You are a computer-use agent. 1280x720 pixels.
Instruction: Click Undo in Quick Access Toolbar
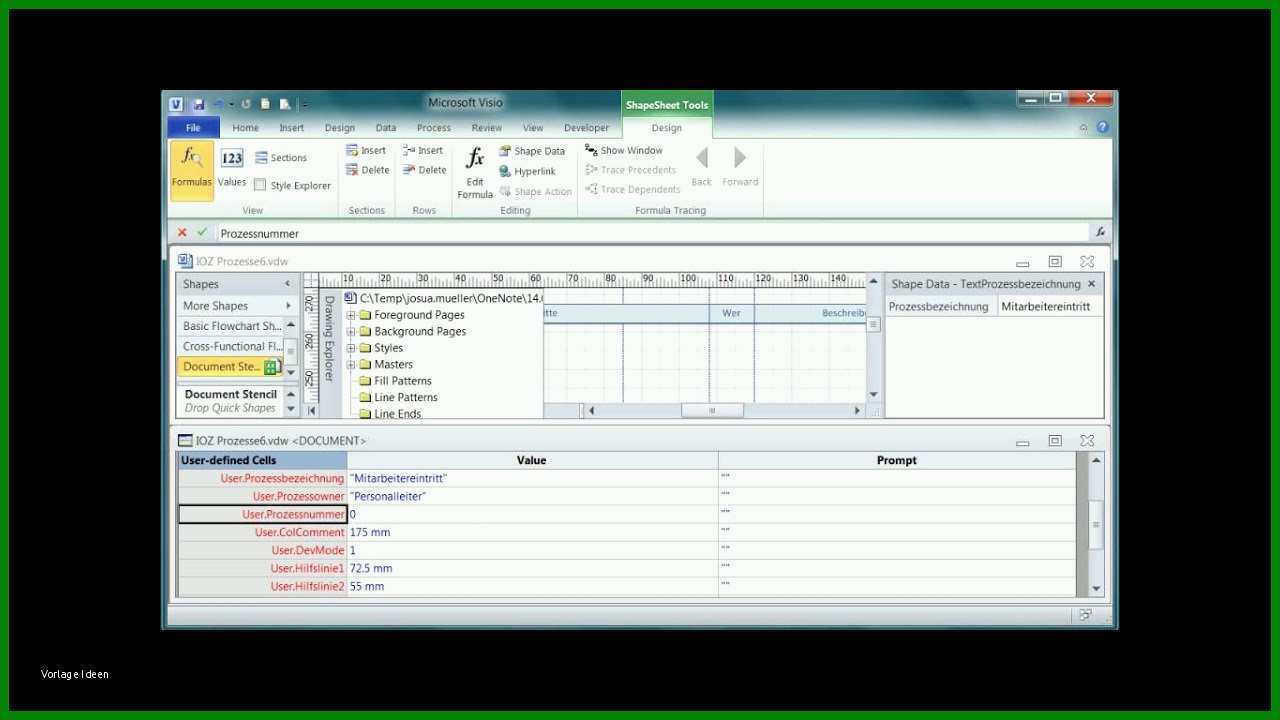(217, 104)
